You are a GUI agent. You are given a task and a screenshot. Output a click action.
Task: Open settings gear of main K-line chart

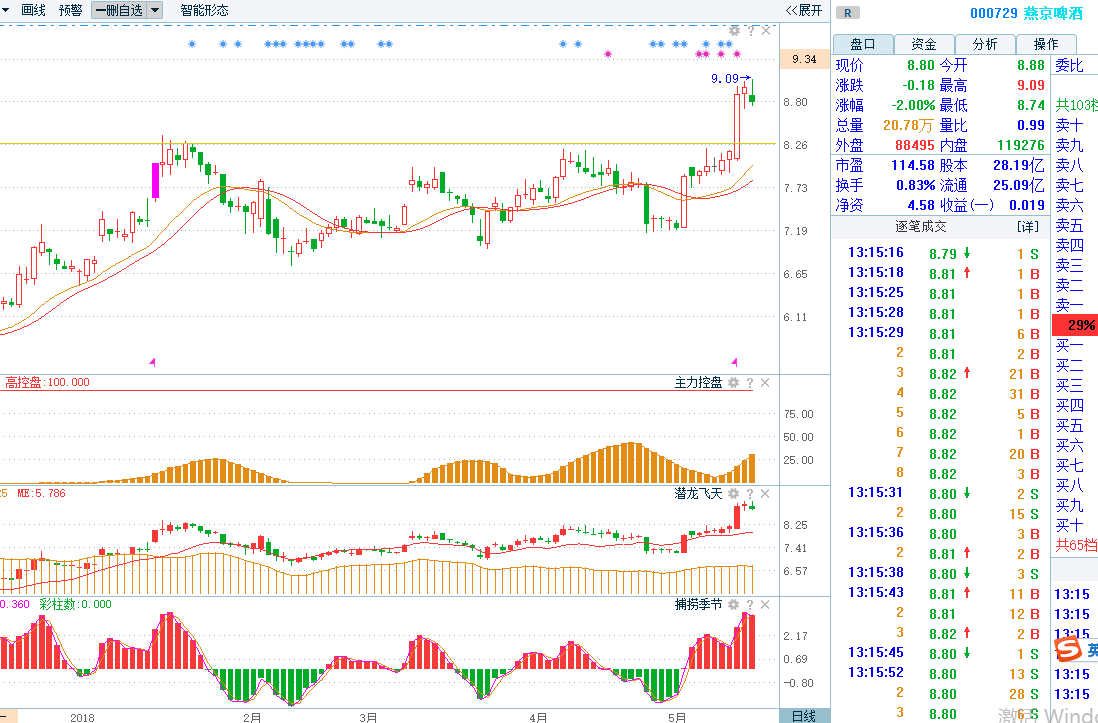click(734, 31)
